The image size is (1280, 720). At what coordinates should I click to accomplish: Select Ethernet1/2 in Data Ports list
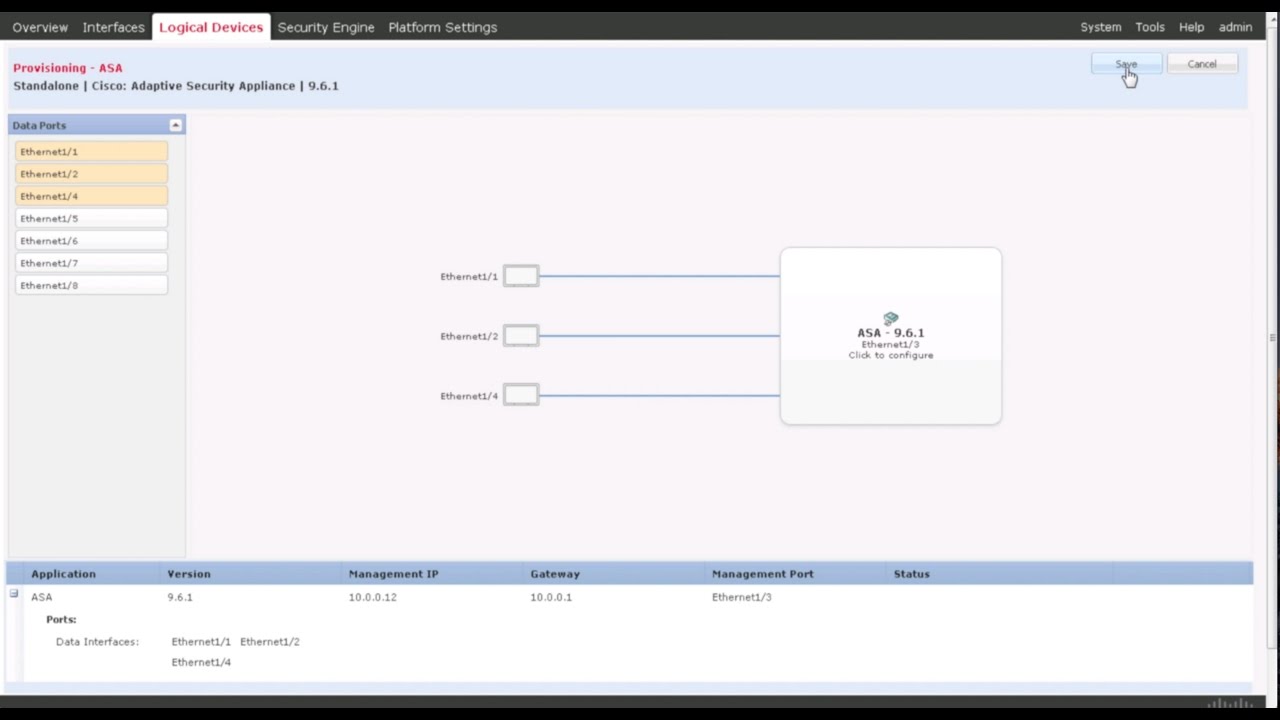(x=91, y=174)
